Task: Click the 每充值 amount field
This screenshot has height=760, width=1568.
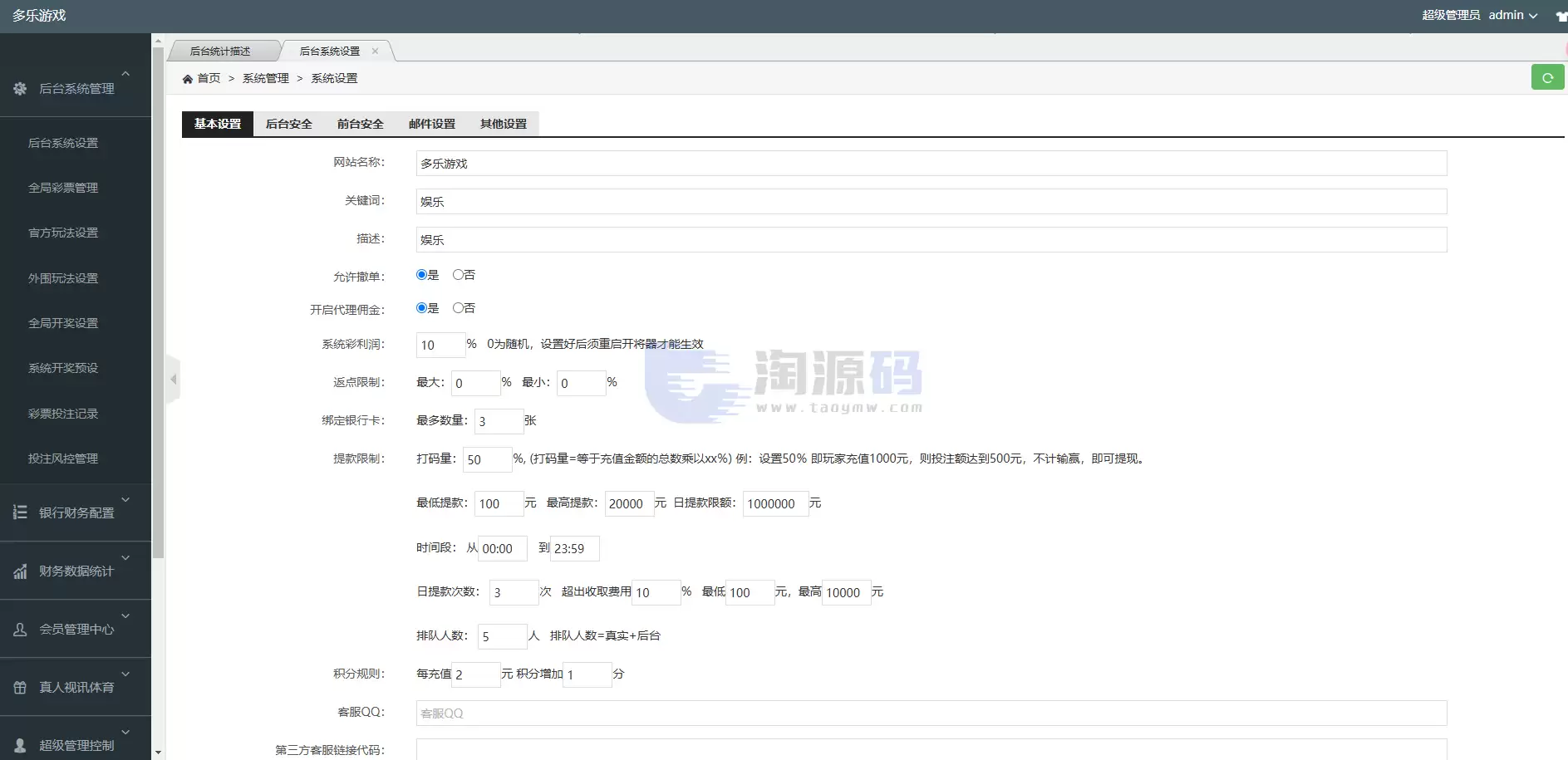Action: 475,674
